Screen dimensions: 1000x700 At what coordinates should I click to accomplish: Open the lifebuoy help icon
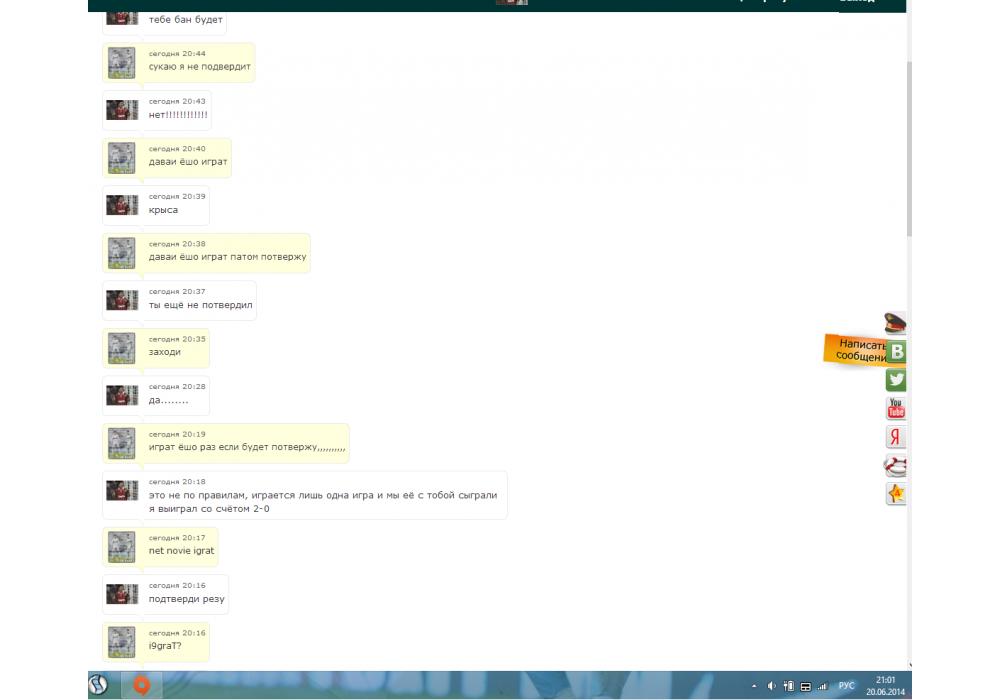pos(896,466)
